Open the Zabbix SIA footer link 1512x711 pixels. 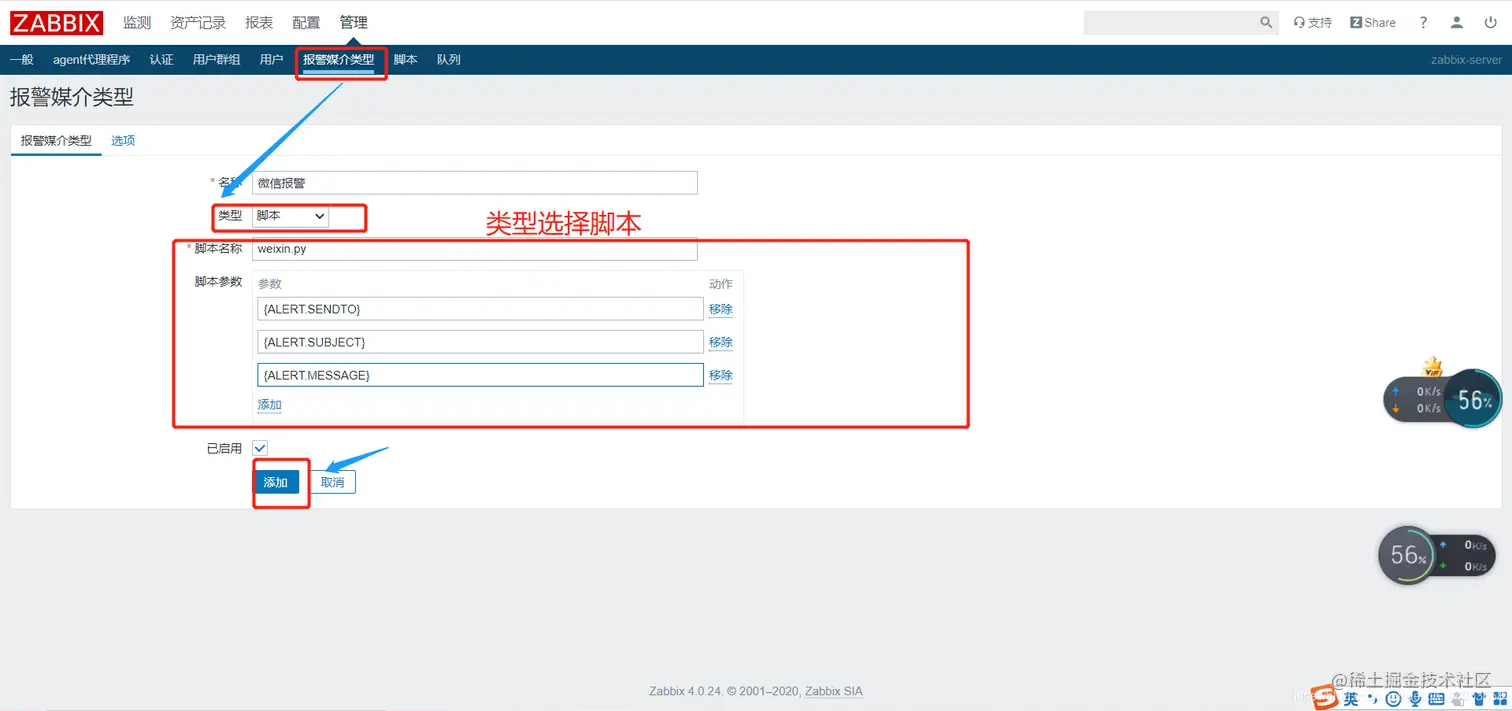[834, 691]
